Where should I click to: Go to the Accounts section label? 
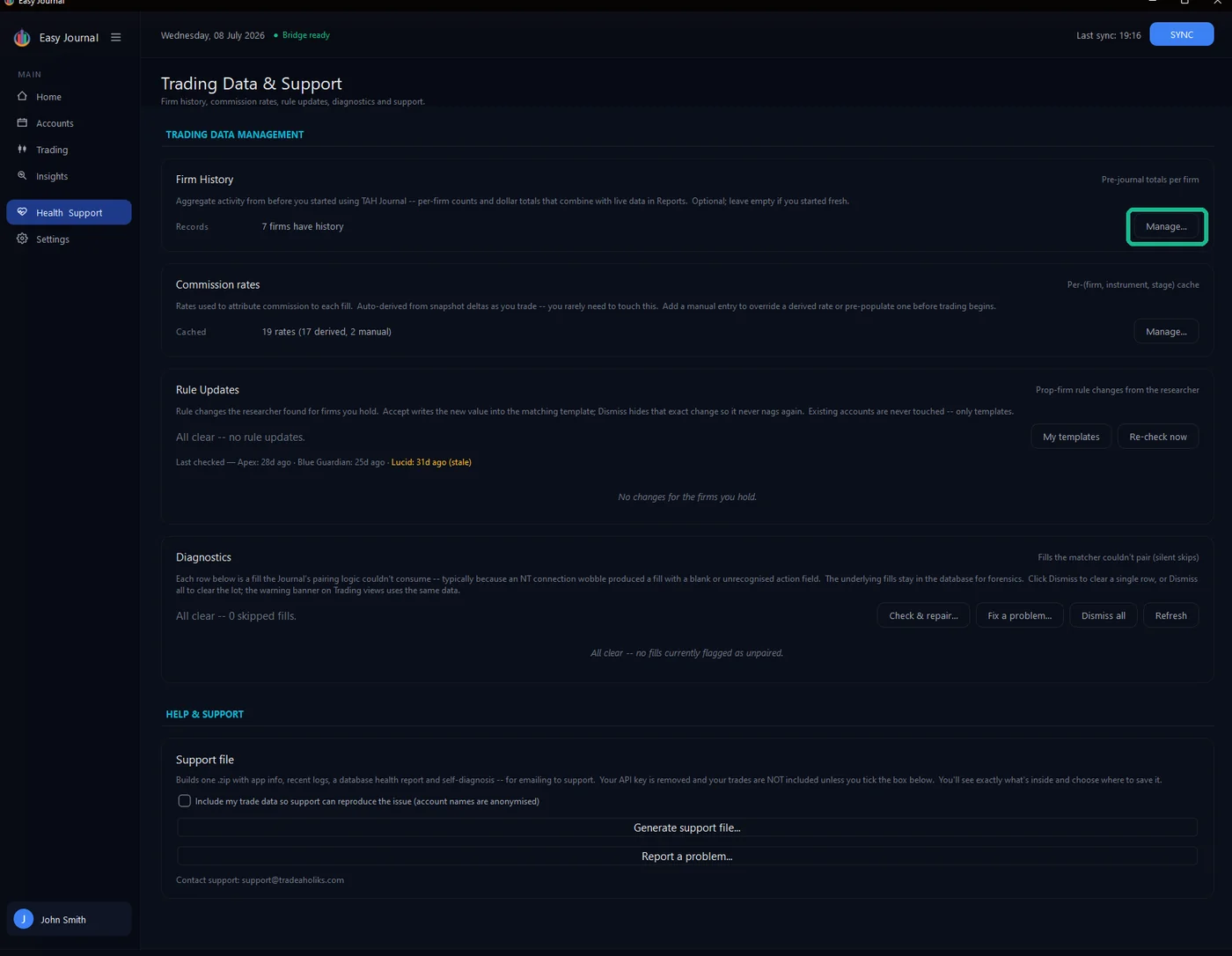pyautogui.click(x=55, y=123)
